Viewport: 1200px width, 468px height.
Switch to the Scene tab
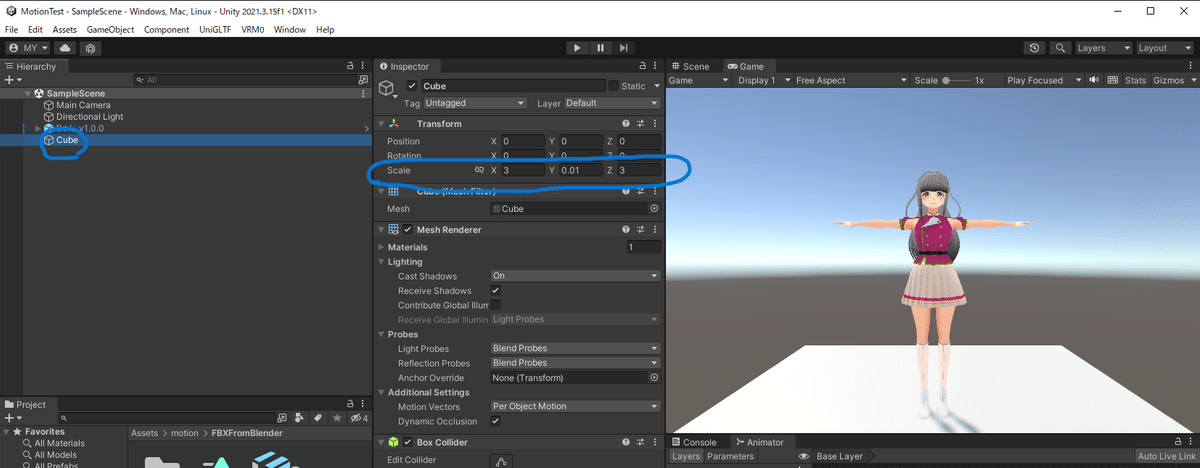coord(689,66)
